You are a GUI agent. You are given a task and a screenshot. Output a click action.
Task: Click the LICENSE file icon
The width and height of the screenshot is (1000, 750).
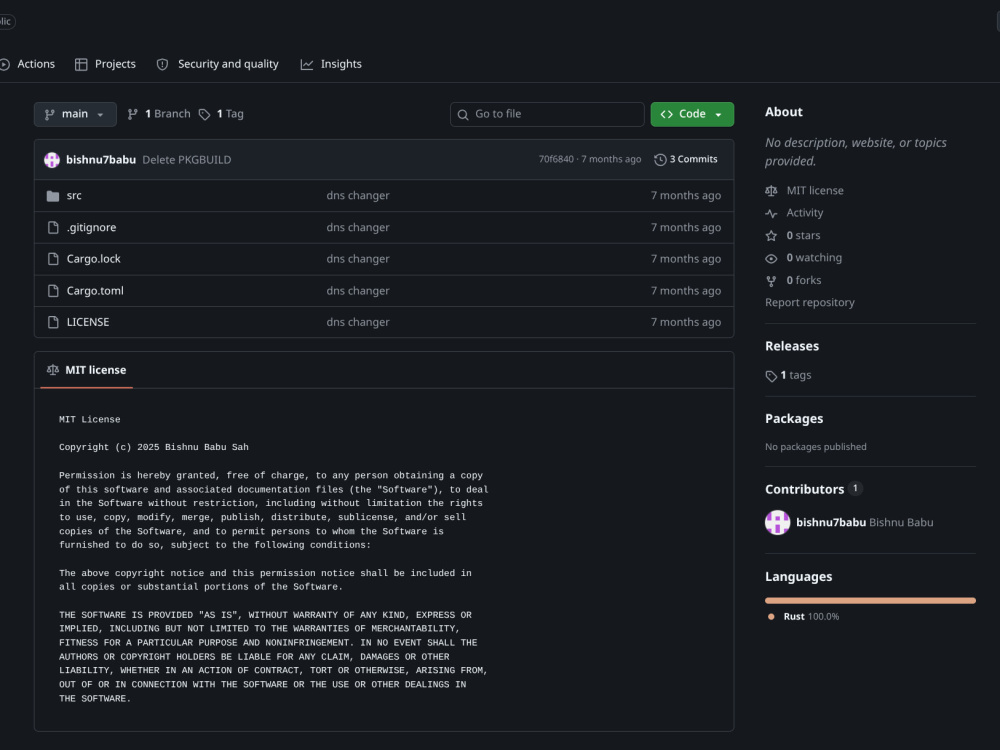(x=54, y=322)
